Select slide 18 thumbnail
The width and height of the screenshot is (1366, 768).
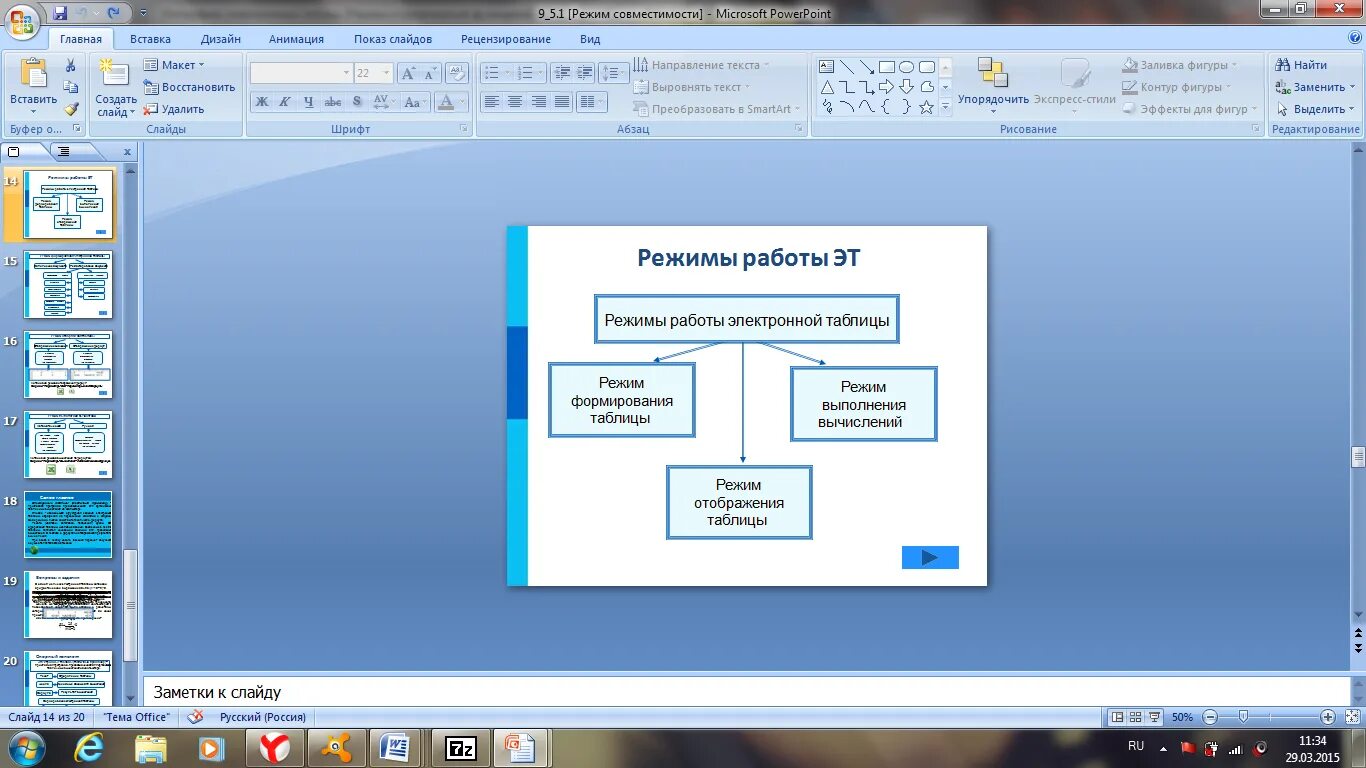(68, 525)
